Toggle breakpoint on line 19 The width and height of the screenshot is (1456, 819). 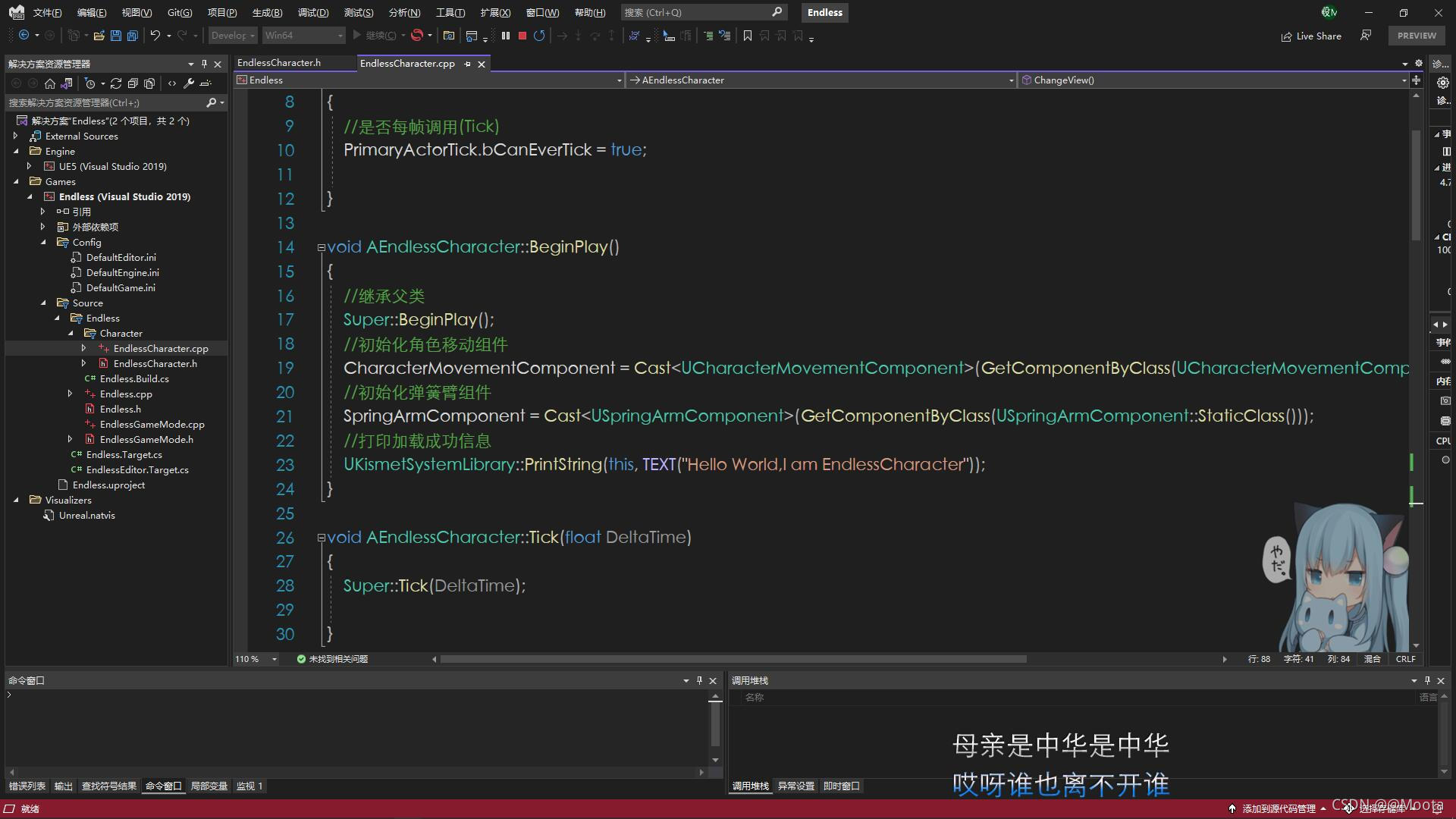[244, 368]
